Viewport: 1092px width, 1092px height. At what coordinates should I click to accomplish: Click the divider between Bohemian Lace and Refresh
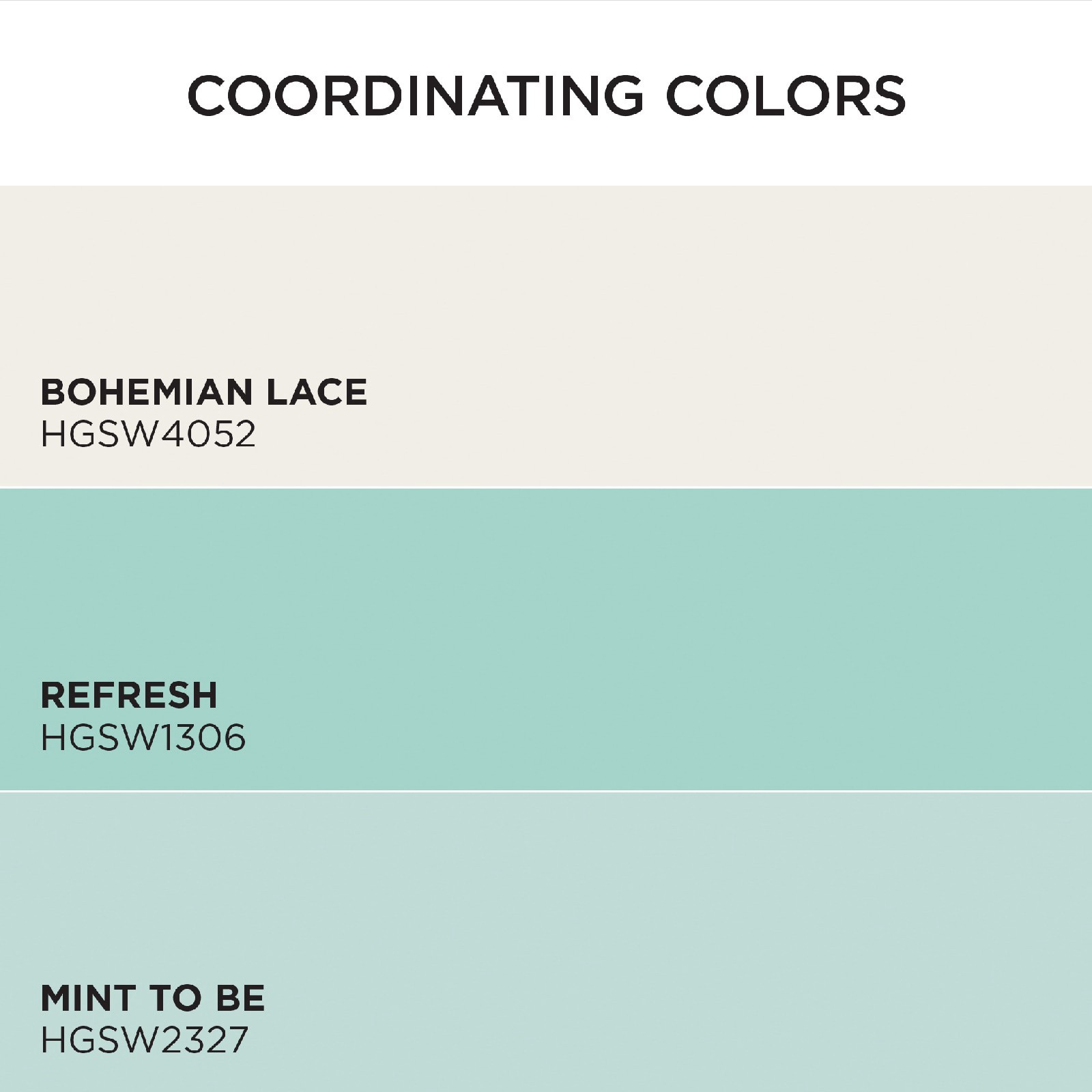pyautogui.click(x=546, y=487)
